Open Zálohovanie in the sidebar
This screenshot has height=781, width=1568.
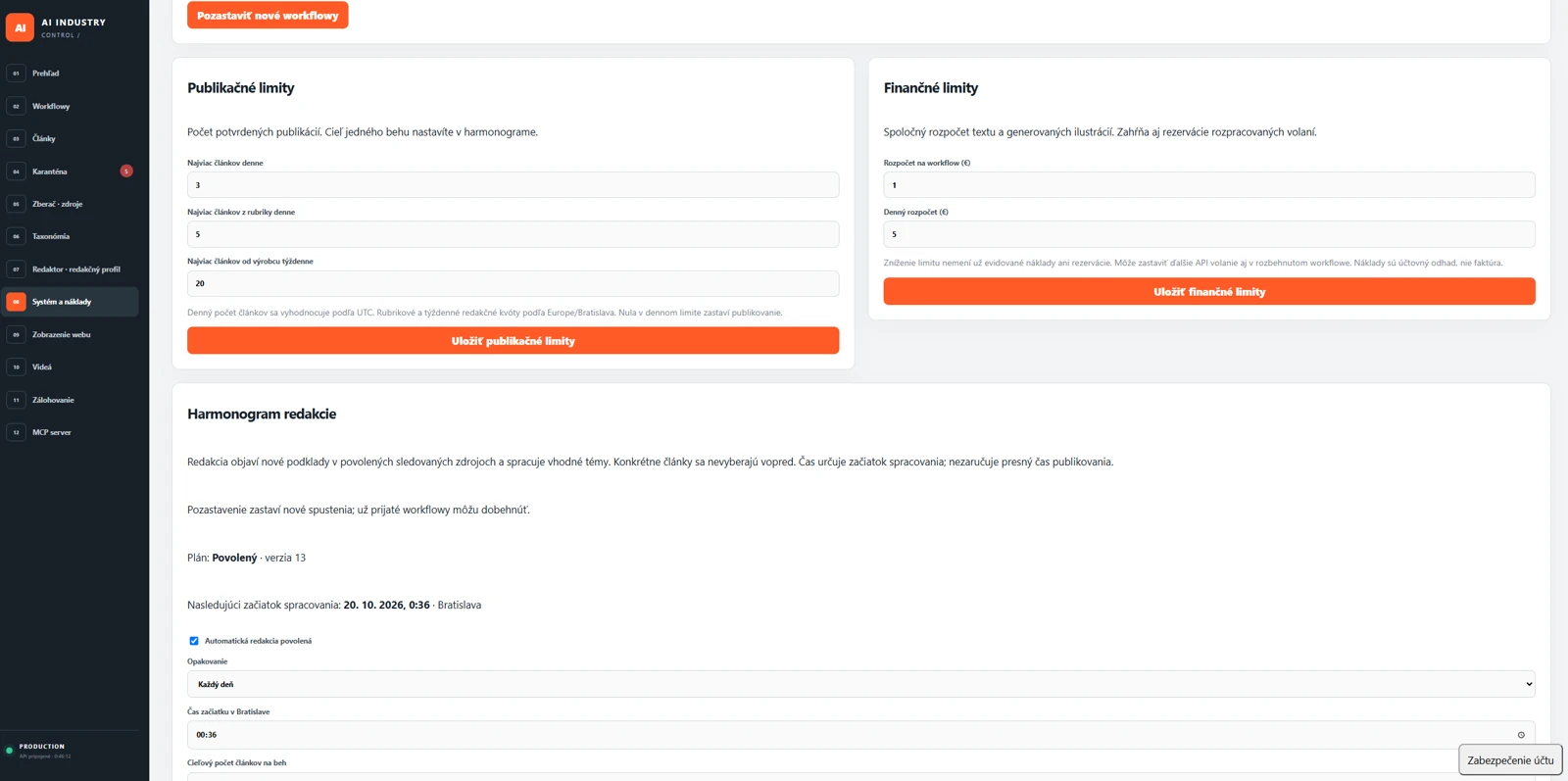coord(53,400)
